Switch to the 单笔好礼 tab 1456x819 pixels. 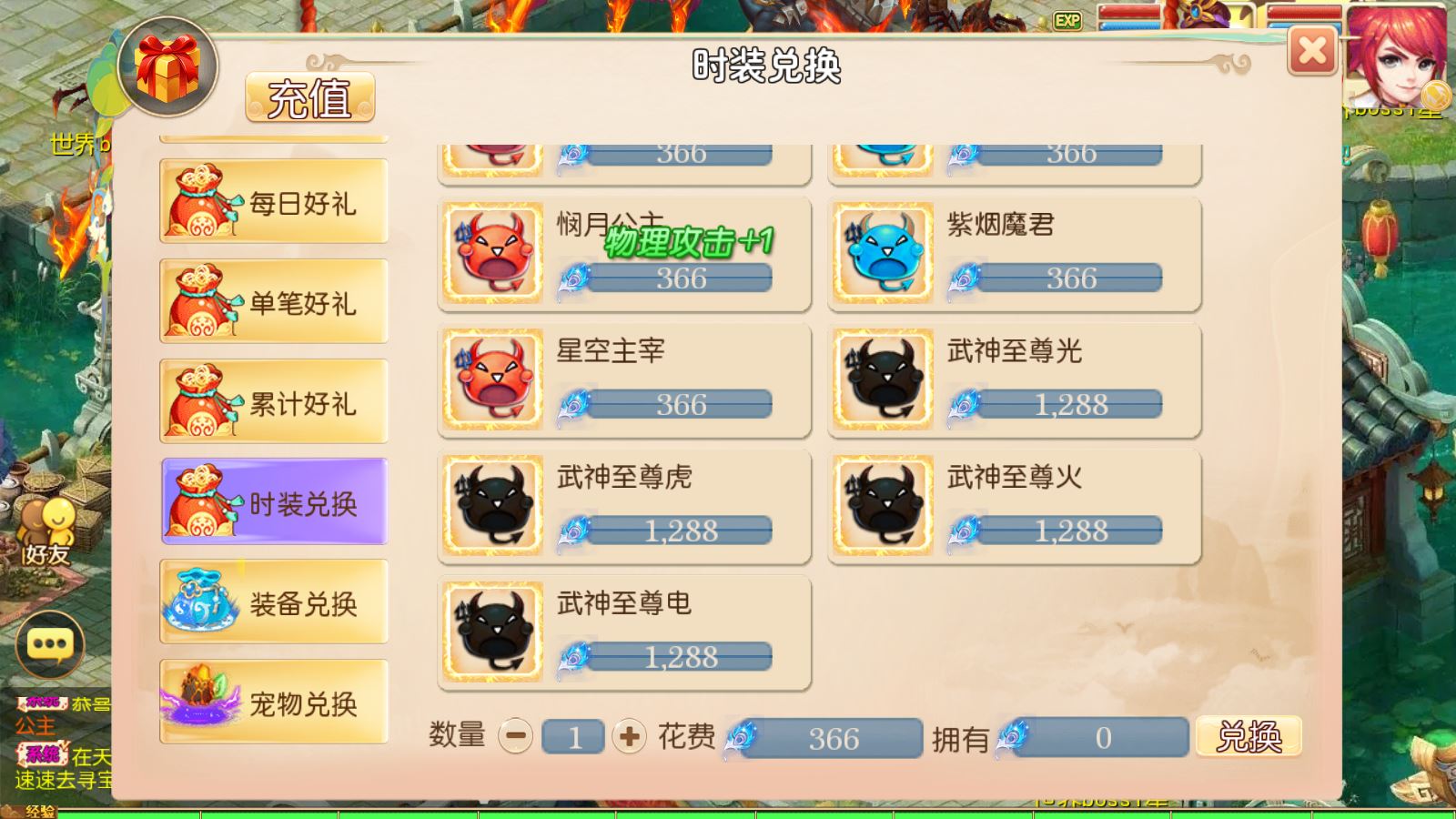pyautogui.click(x=274, y=301)
